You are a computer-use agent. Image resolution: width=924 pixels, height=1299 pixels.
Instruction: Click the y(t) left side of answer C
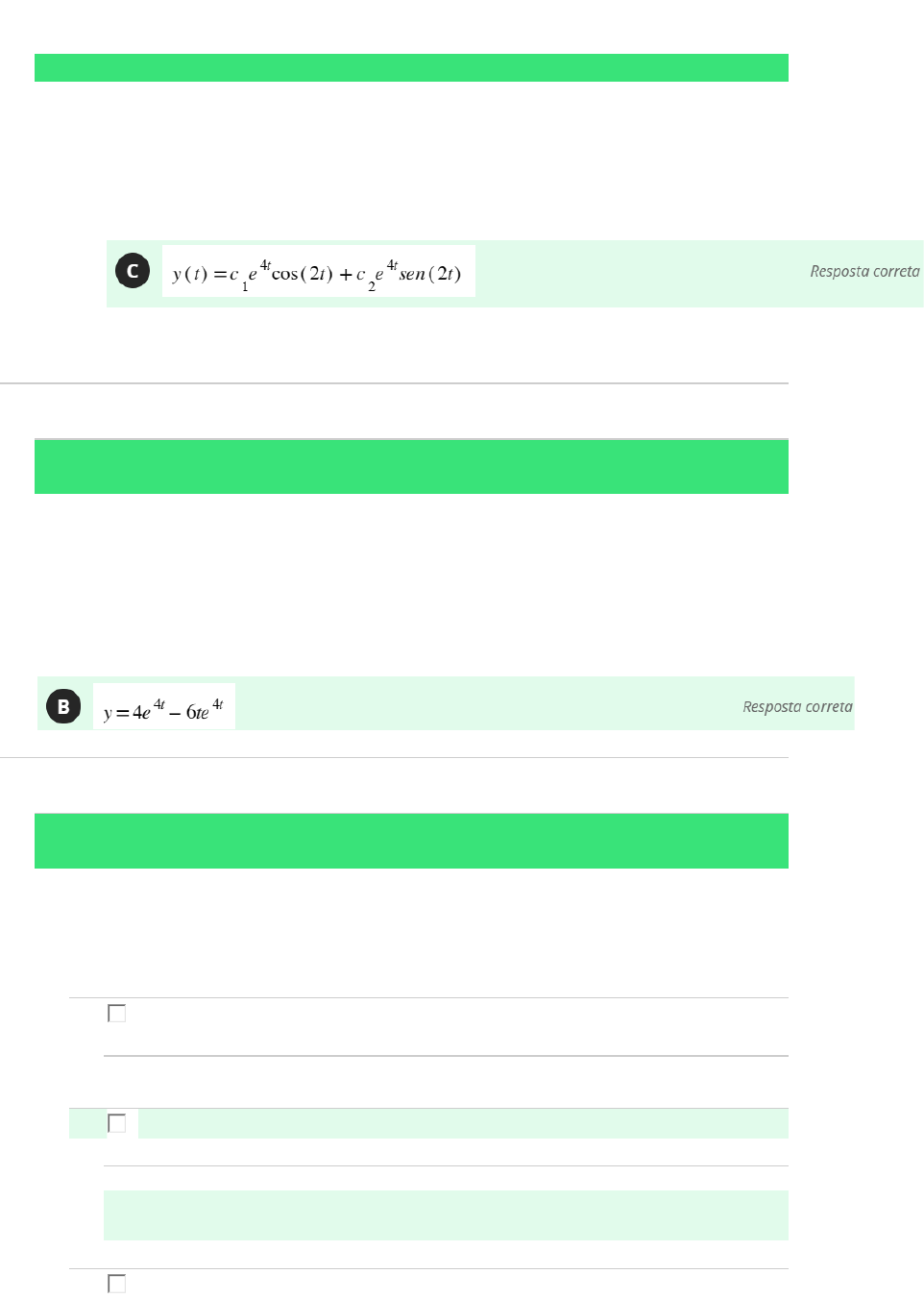click(x=189, y=274)
